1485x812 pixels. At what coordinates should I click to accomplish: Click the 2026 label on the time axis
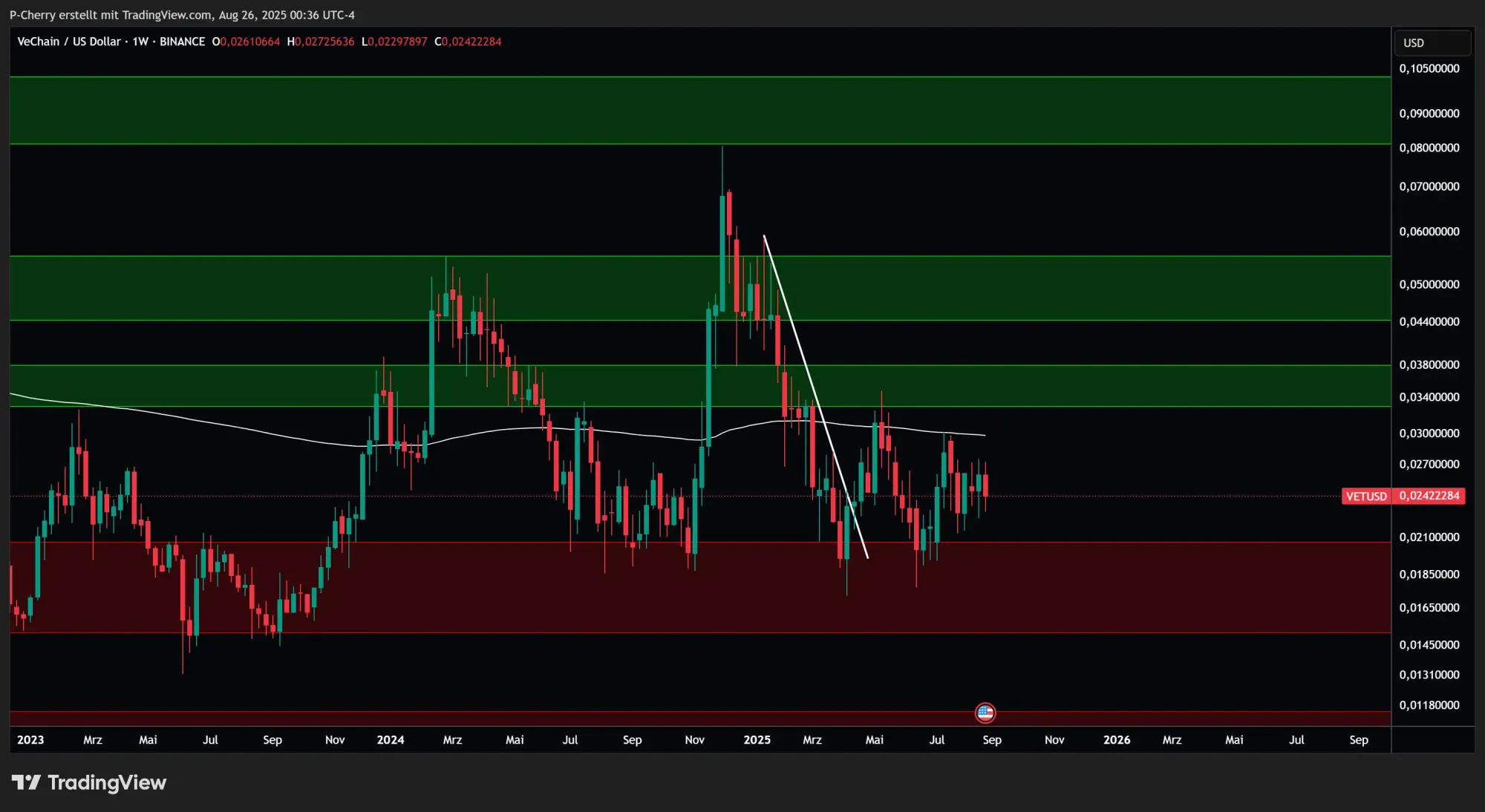[1117, 740]
